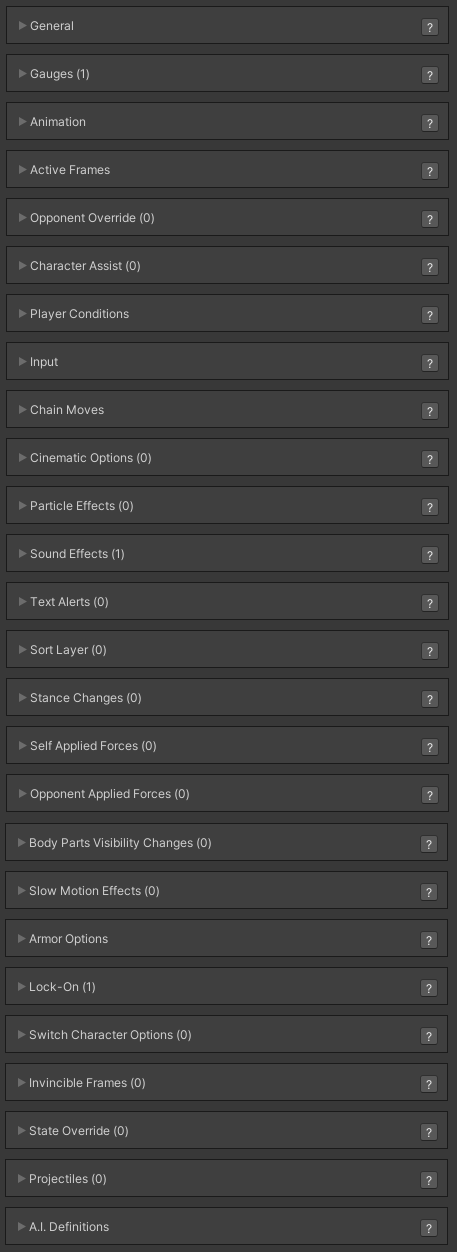Expand the Animation foldout arrow
Viewport: 457px width, 1252px height.
click(x=22, y=122)
